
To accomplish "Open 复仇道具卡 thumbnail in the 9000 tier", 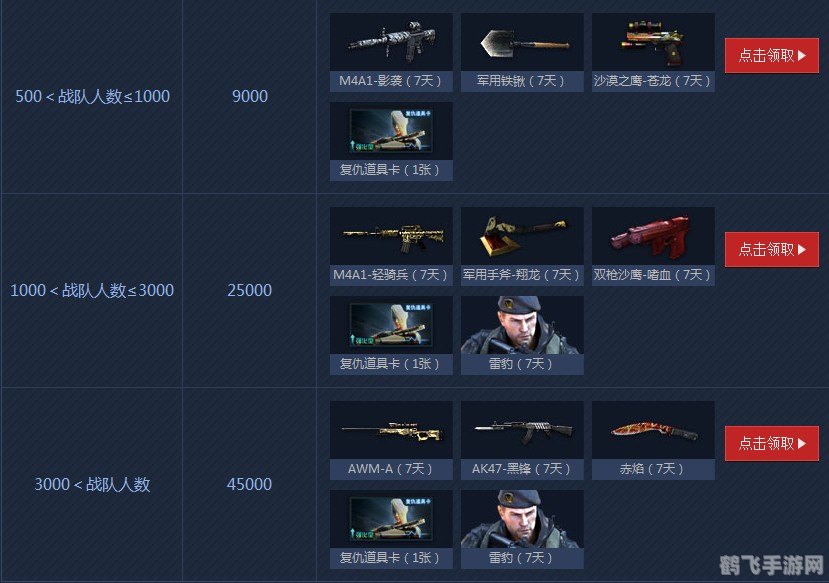I will 391,131.
